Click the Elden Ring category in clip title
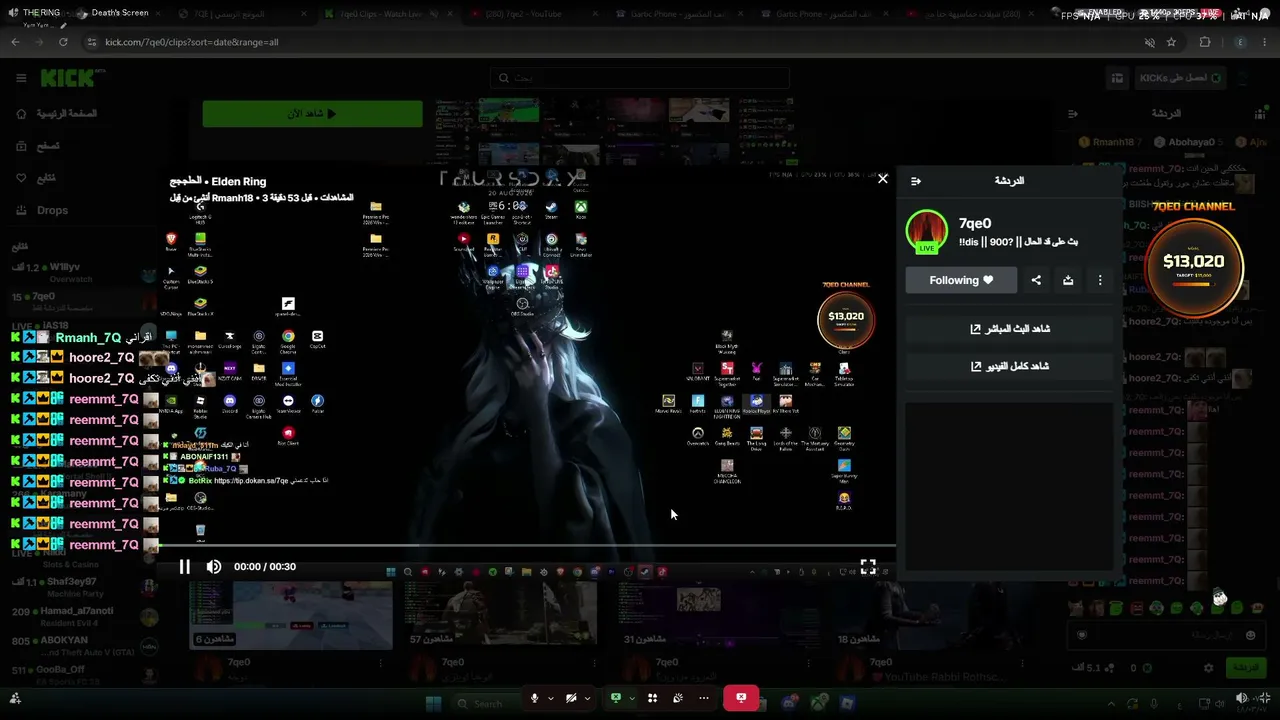 [x=238, y=182]
